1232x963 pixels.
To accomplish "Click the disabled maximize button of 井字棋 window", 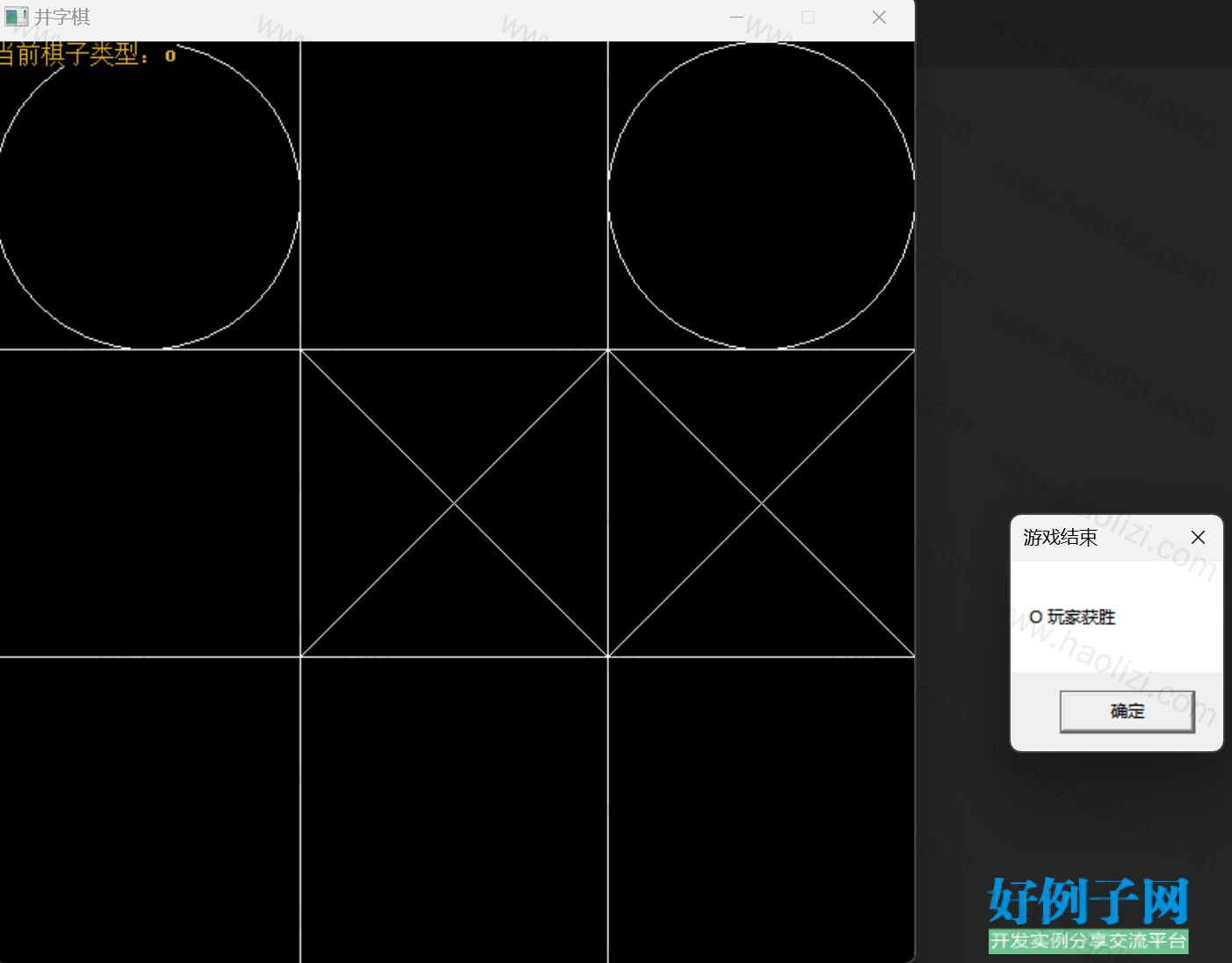I will (x=808, y=18).
